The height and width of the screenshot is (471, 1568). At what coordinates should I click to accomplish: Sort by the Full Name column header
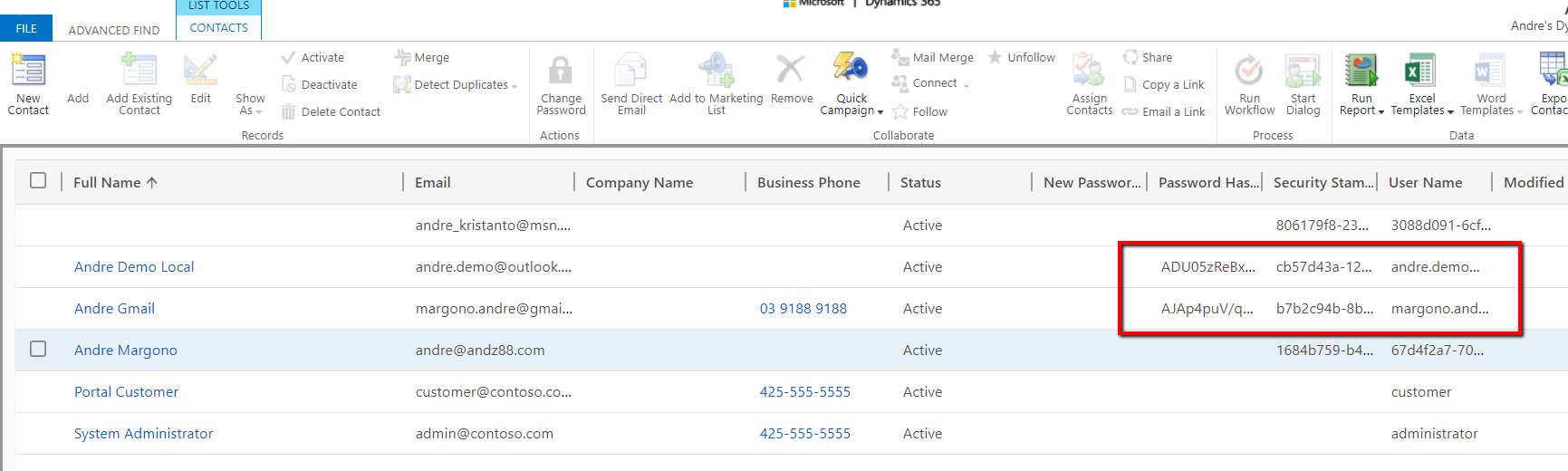click(108, 183)
